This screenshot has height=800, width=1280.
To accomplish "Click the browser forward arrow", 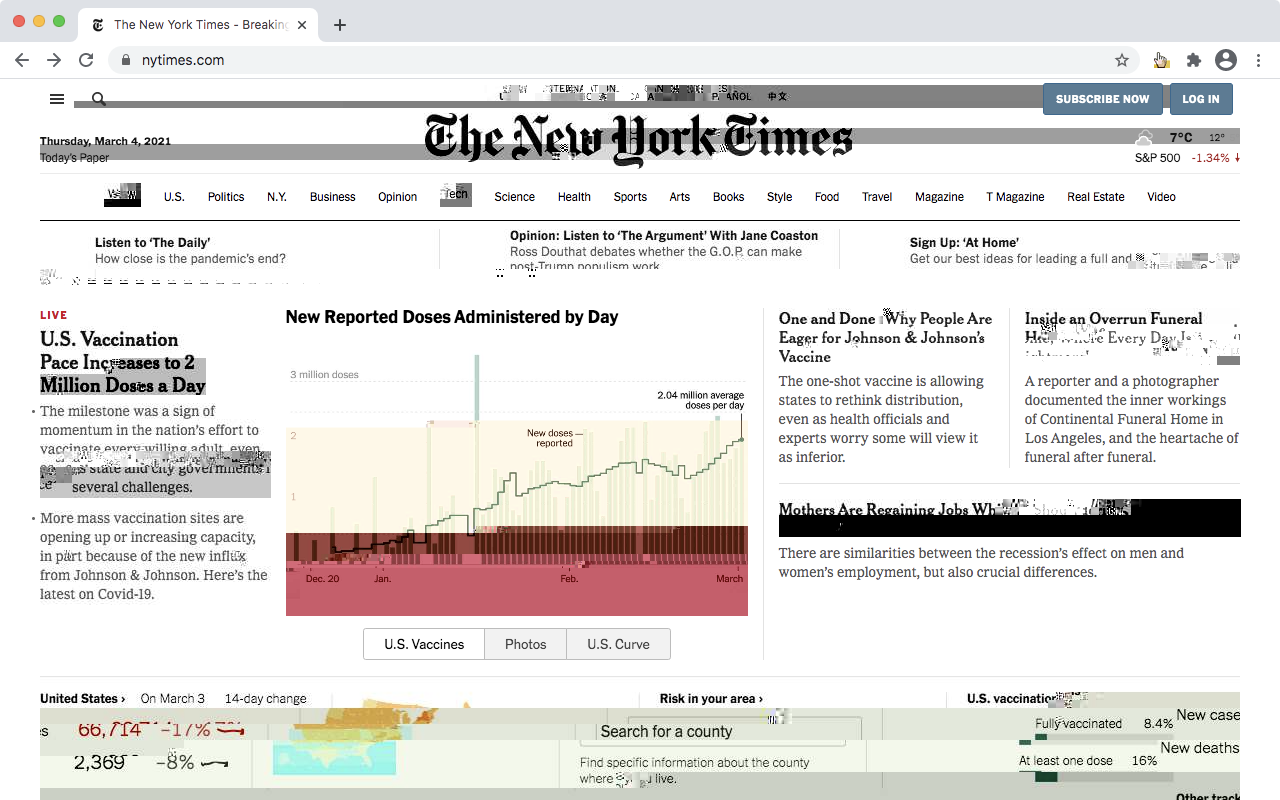I will point(54,60).
